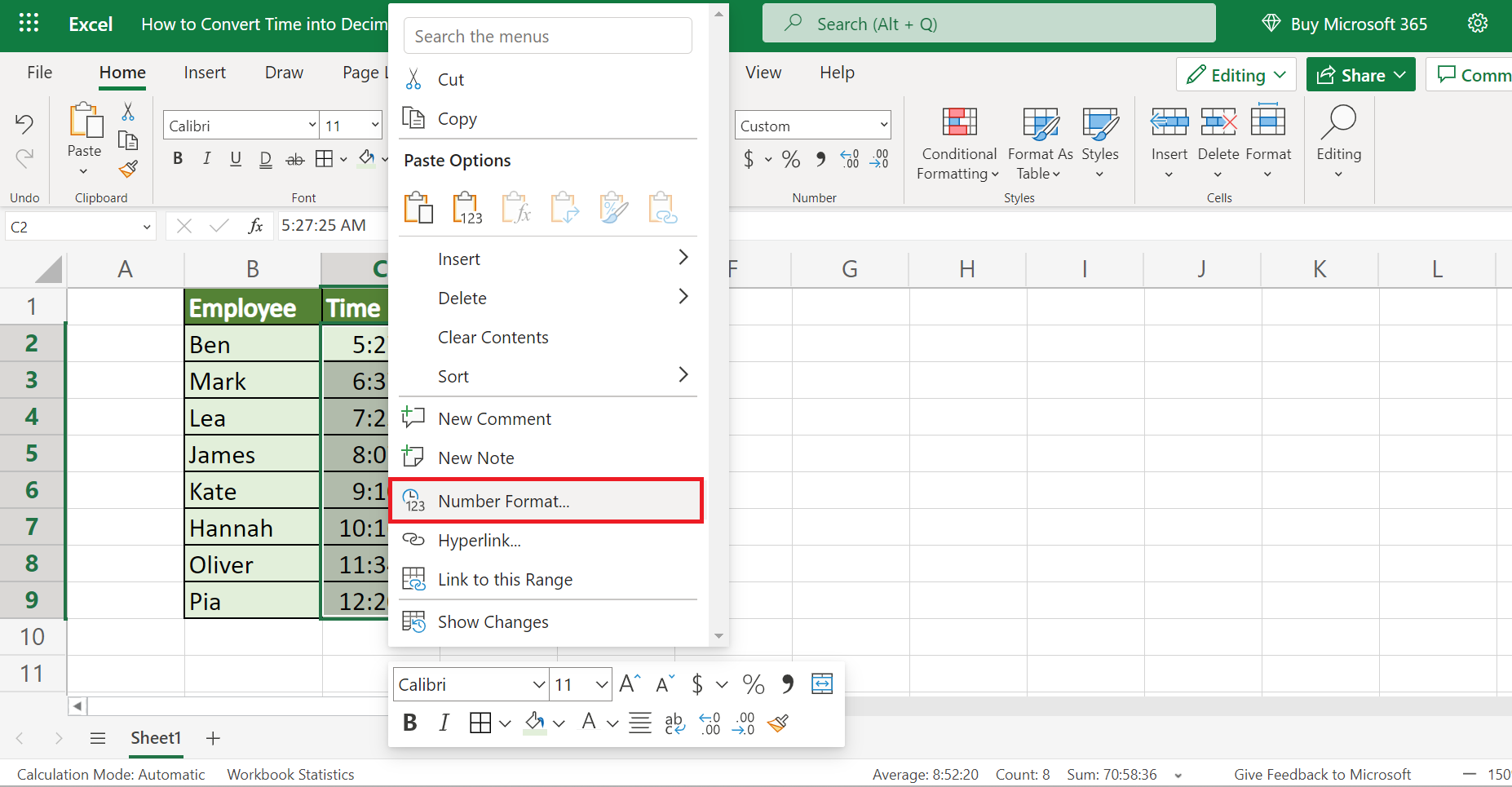Click the Undo arrow icon
Screen dimensions: 1512x787
[x=24, y=124]
